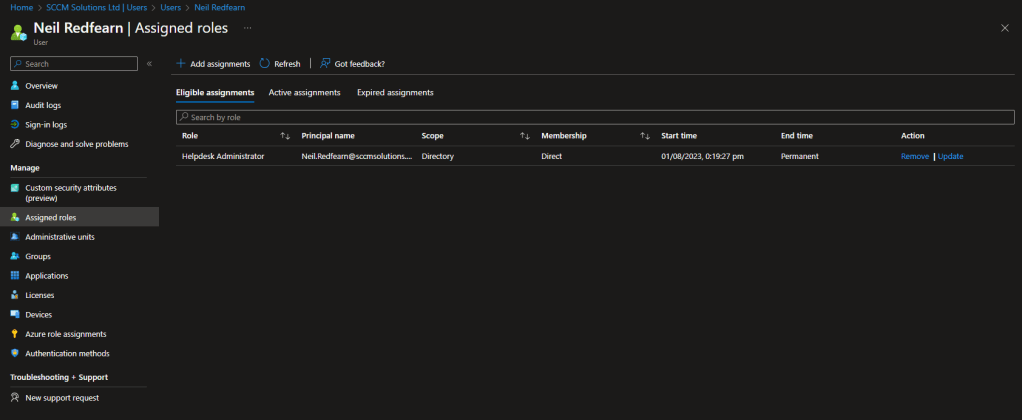This screenshot has height=420, width=1022.
Task: Select the Groups icon in sidebar
Action: coord(15,256)
